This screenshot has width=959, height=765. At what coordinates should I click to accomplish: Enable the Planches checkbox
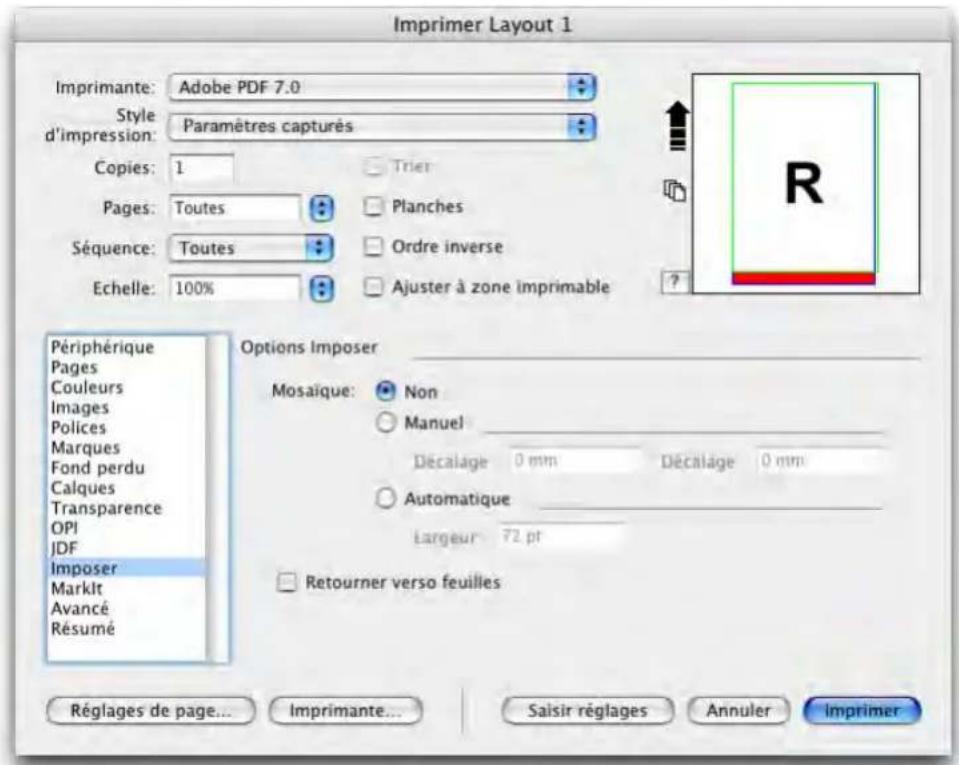(x=373, y=207)
